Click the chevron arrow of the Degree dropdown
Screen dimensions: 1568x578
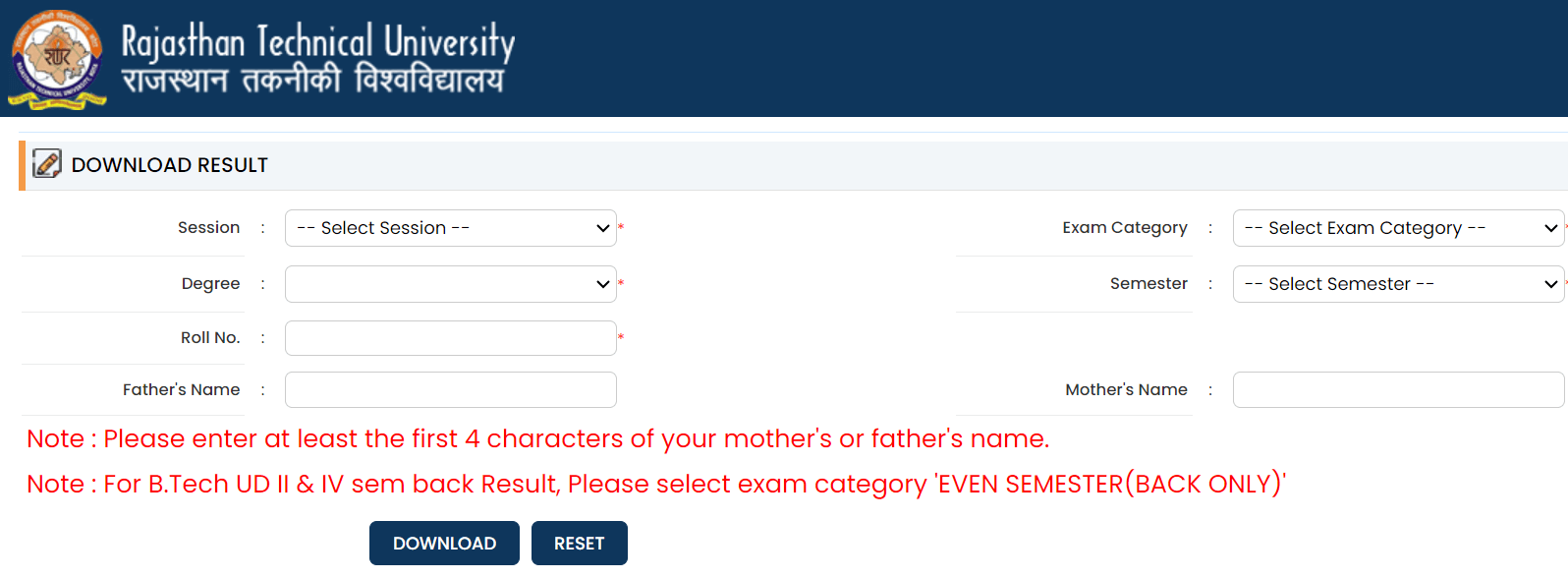tap(603, 284)
